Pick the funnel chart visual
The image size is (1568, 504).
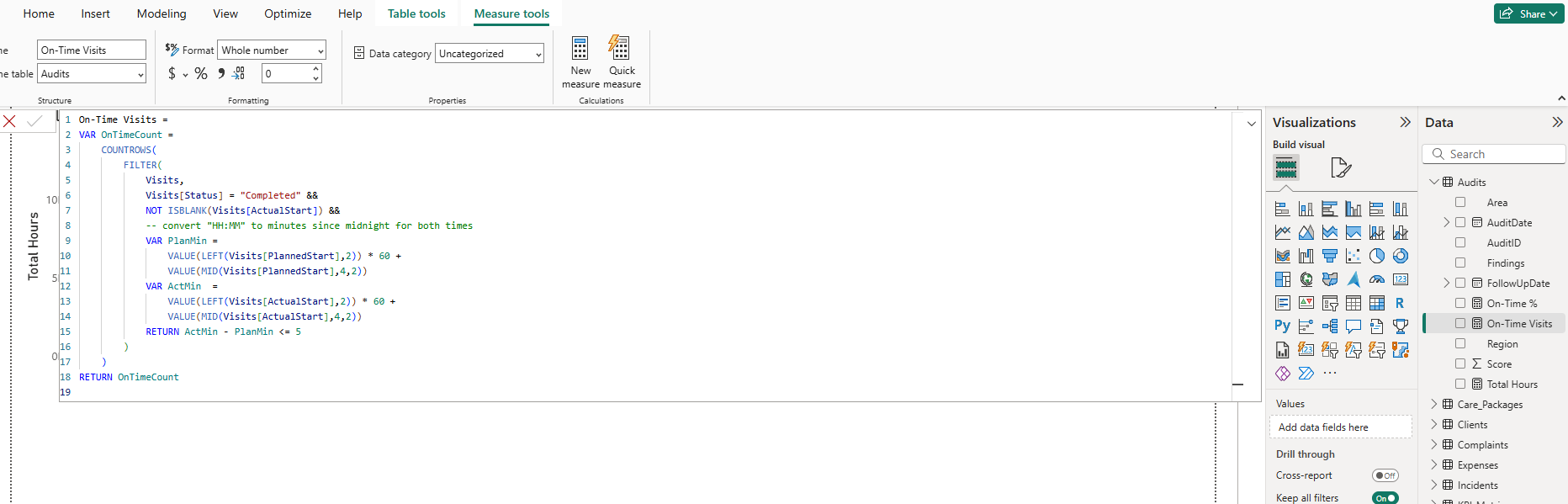coord(1329,256)
